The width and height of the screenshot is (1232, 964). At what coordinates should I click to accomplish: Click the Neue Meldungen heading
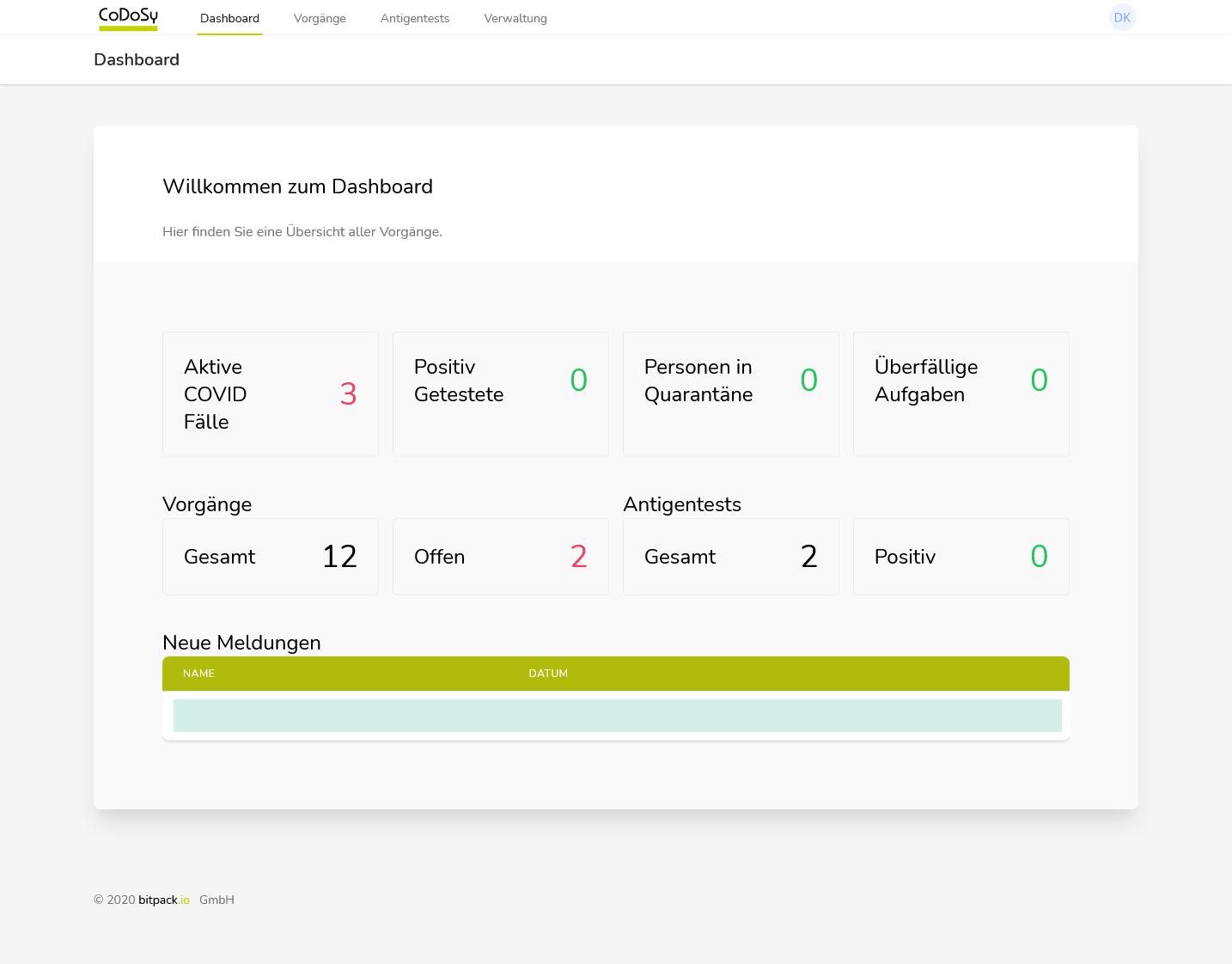click(241, 643)
